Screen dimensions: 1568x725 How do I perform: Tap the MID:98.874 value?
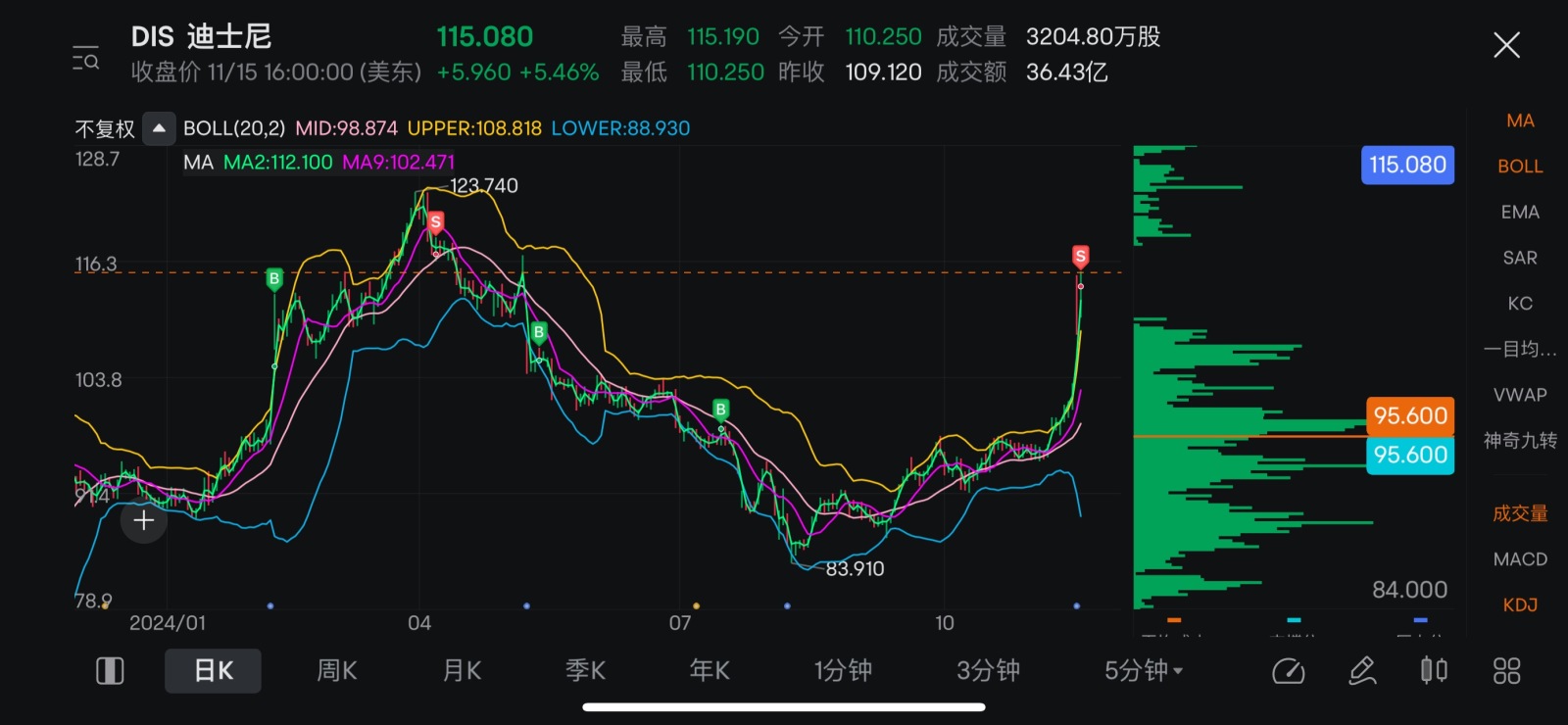[347, 128]
